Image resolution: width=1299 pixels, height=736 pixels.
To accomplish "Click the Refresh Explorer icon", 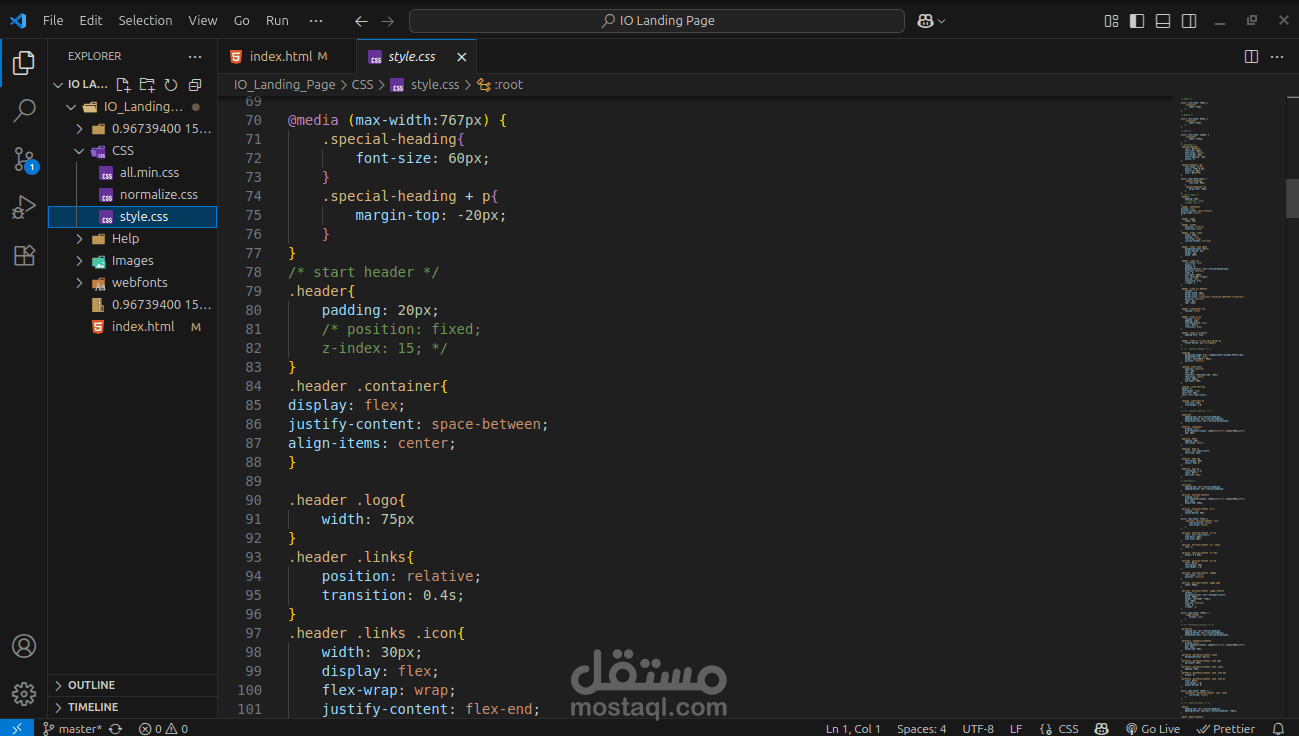I will coord(171,85).
